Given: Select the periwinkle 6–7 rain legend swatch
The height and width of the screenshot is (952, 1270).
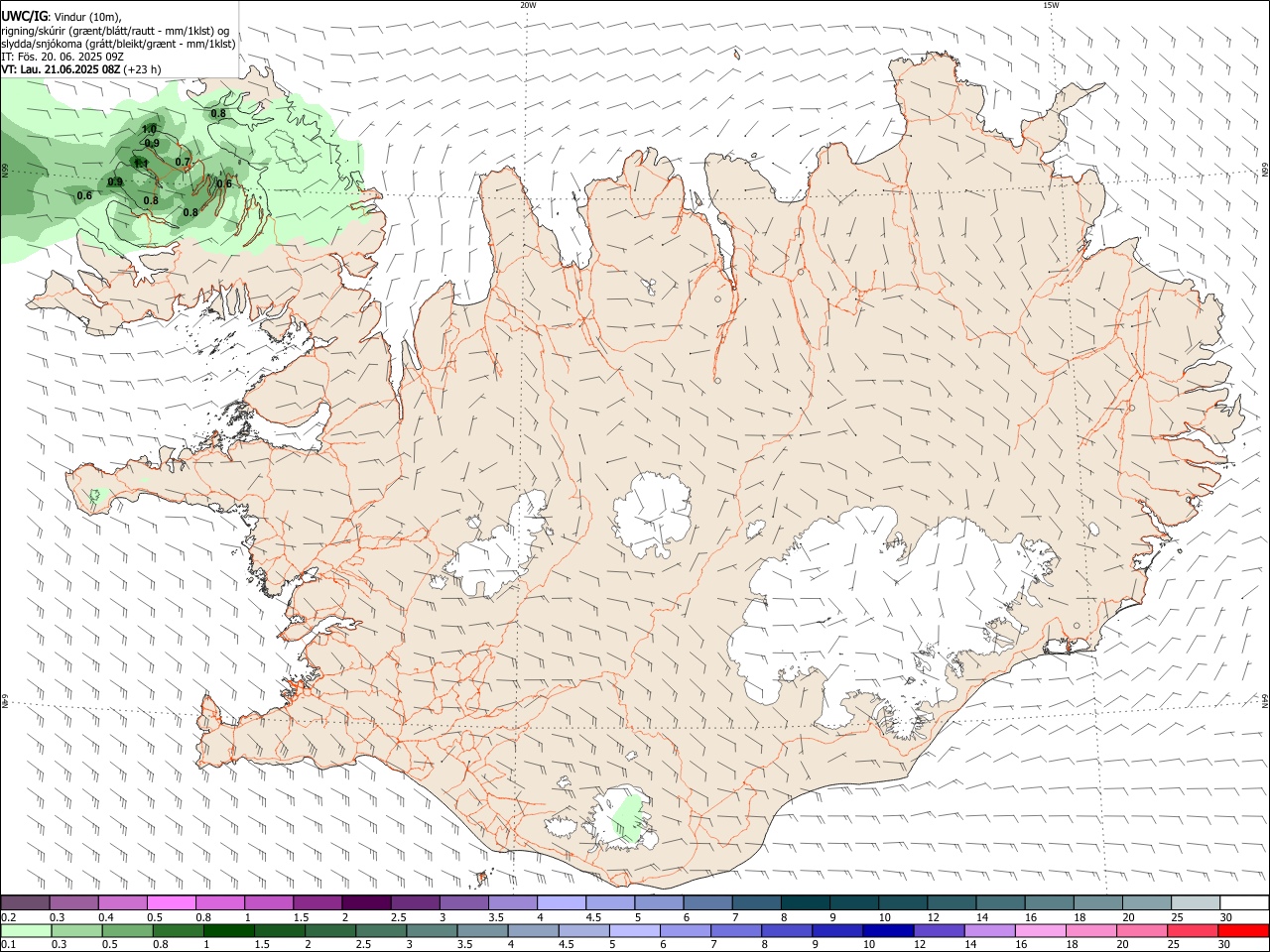Looking at the screenshot, I should point(686,930).
